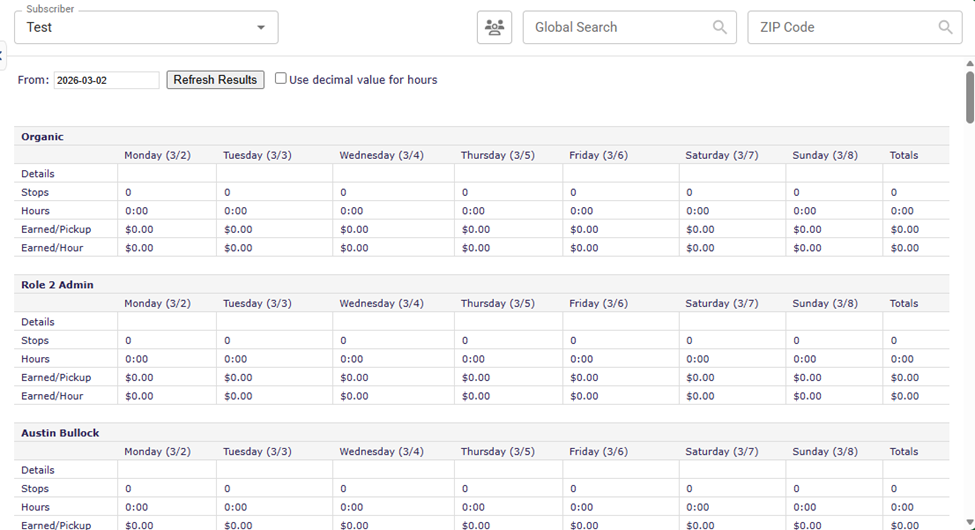The height and width of the screenshot is (530, 975).
Task: Click the sidebar handle on left edge
Action: coord(3,54)
